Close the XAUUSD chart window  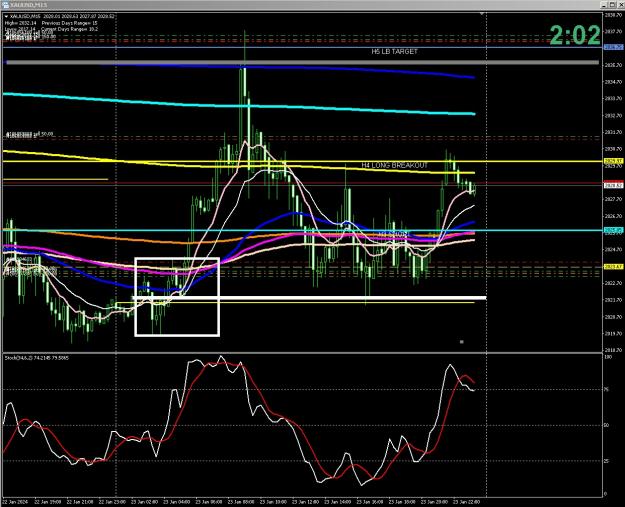tap(621, 5)
